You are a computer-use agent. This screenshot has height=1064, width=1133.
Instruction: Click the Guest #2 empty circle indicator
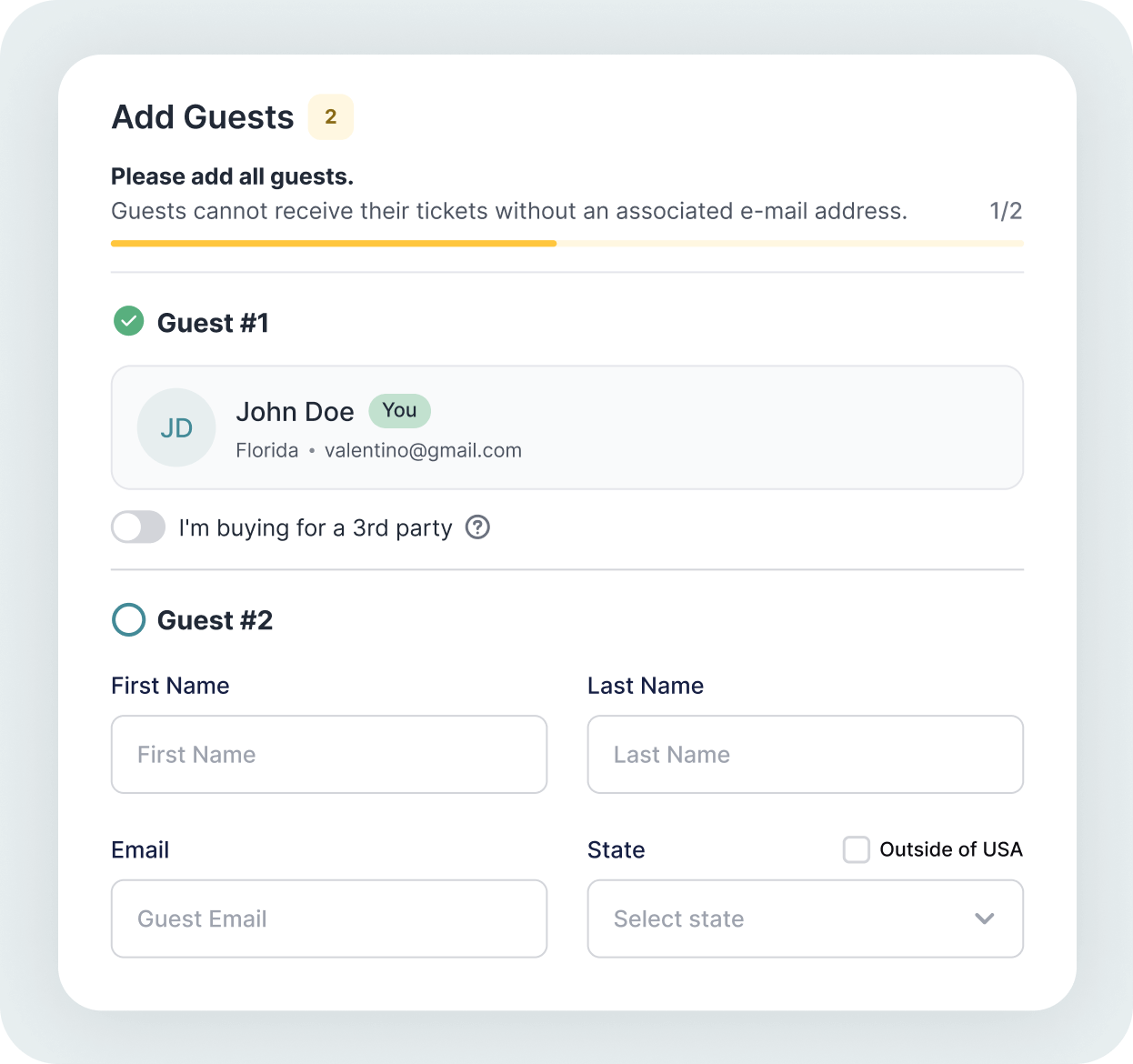[x=128, y=620]
